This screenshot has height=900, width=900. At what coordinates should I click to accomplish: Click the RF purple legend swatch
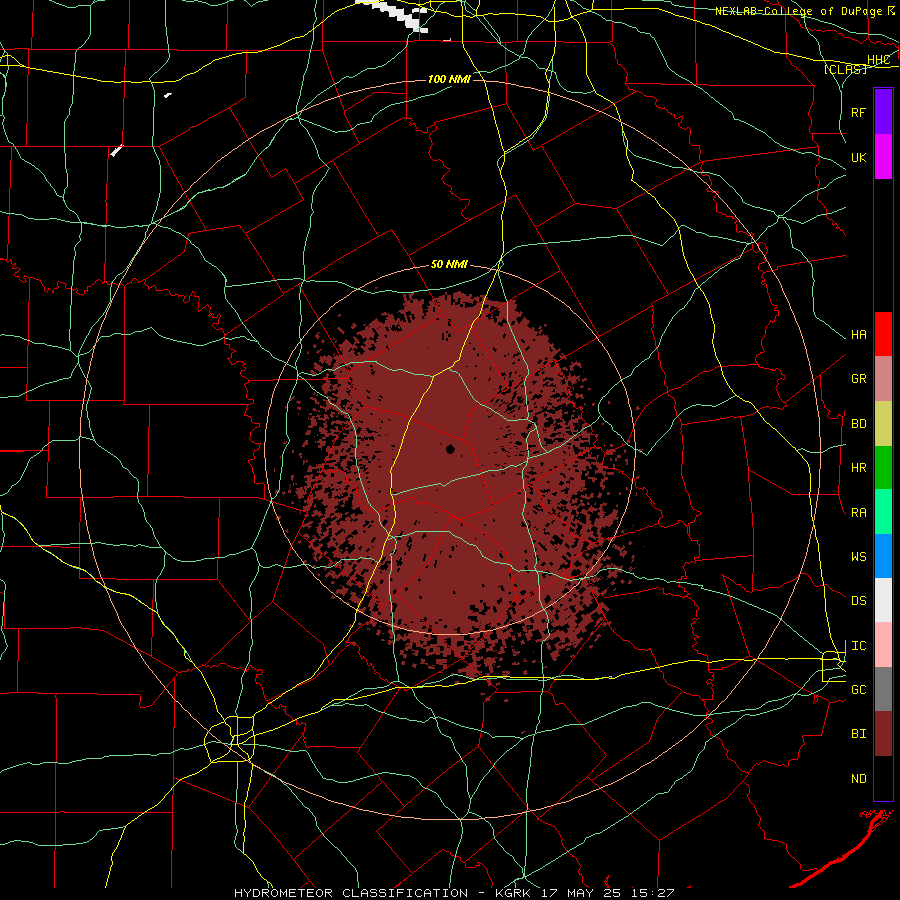(x=883, y=112)
